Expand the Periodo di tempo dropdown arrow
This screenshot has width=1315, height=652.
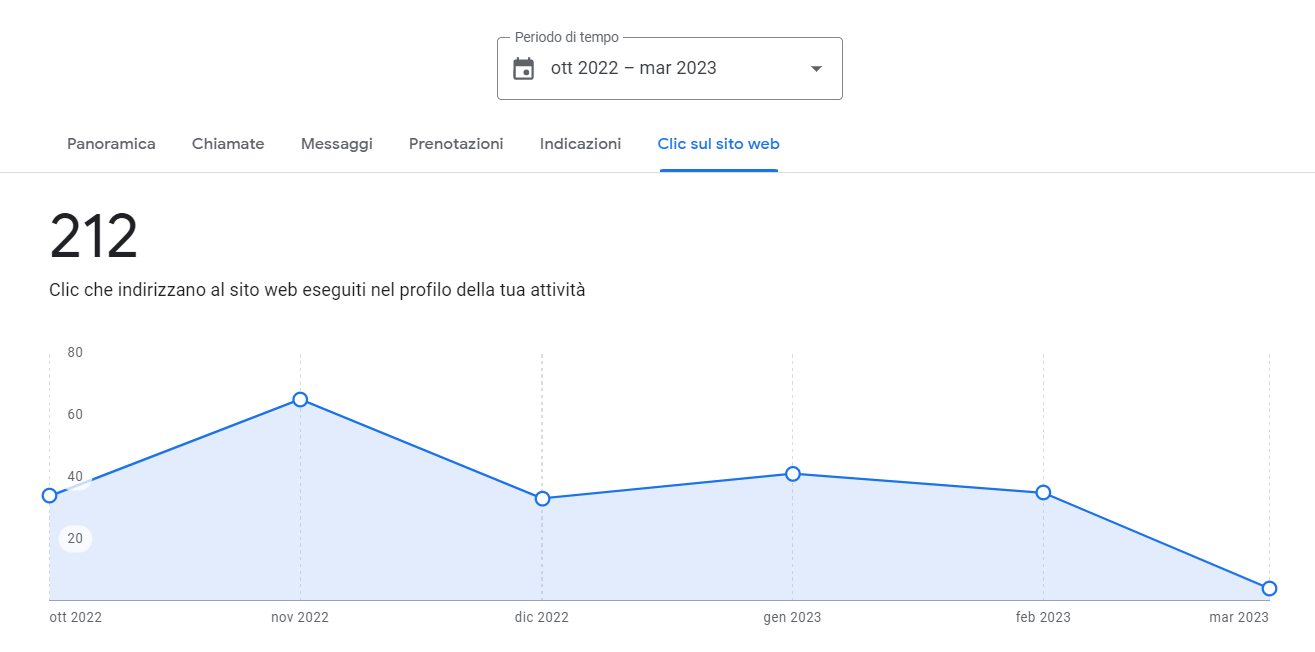coord(816,69)
